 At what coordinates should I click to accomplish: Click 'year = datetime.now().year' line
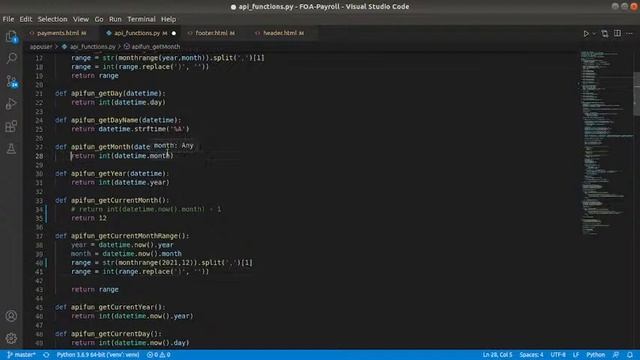(122, 245)
